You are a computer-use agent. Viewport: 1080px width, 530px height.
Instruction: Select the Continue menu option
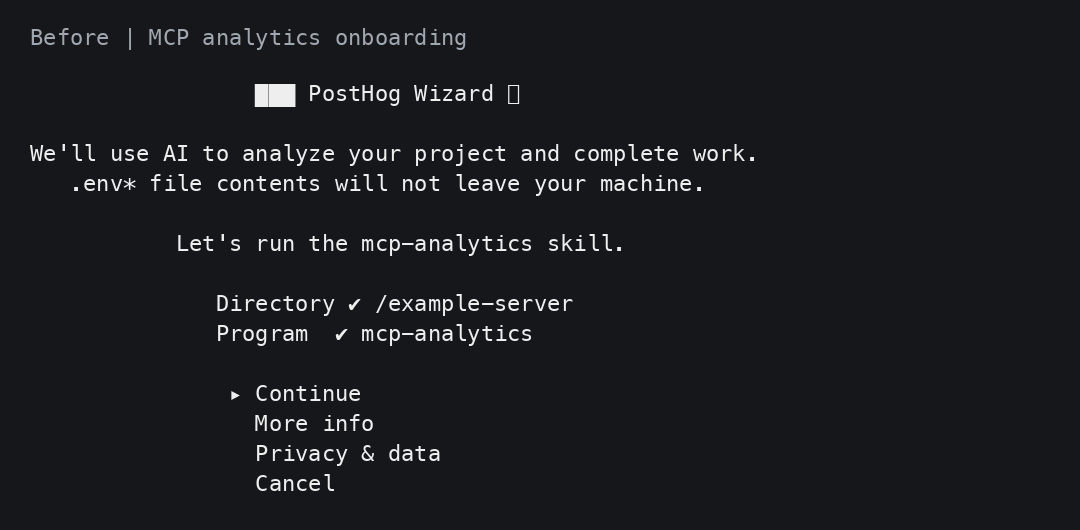[x=308, y=394]
